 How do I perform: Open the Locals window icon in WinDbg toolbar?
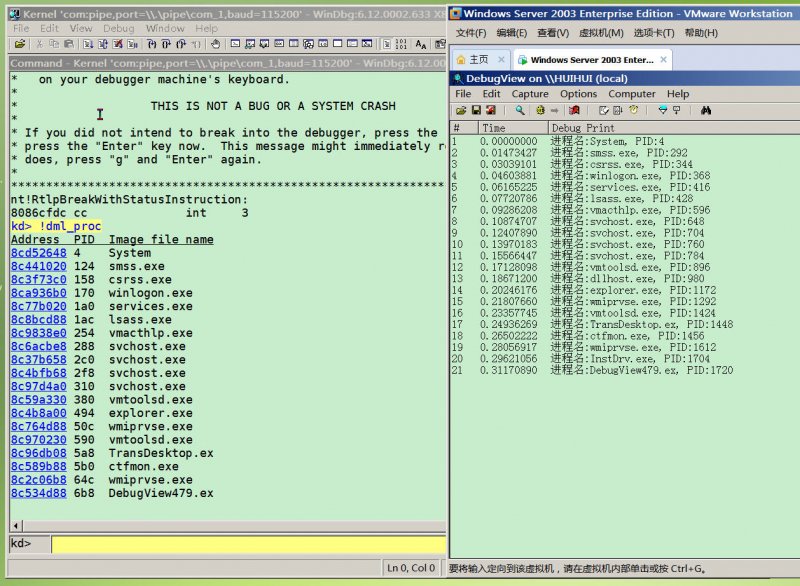point(264,44)
